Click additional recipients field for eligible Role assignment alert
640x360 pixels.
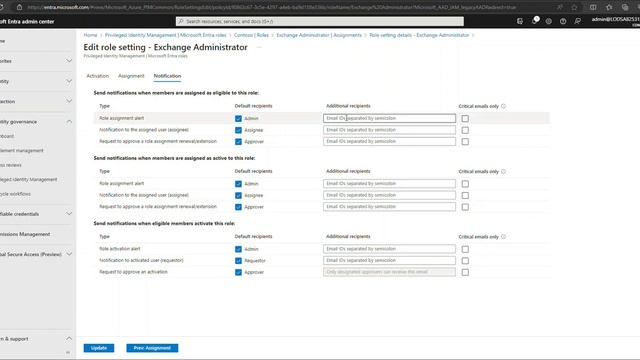point(389,118)
